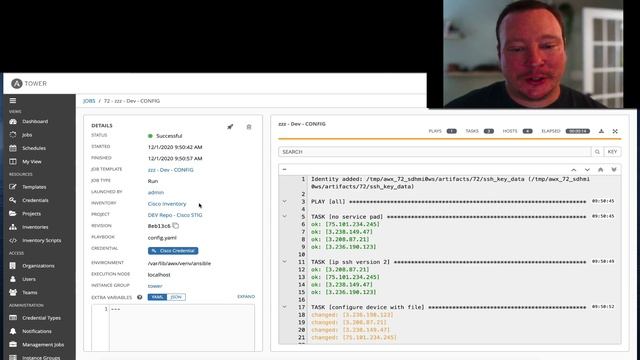Click the Extra Variables help icon
Image resolution: width=640 pixels, height=360 pixels.
click(x=140, y=297)
